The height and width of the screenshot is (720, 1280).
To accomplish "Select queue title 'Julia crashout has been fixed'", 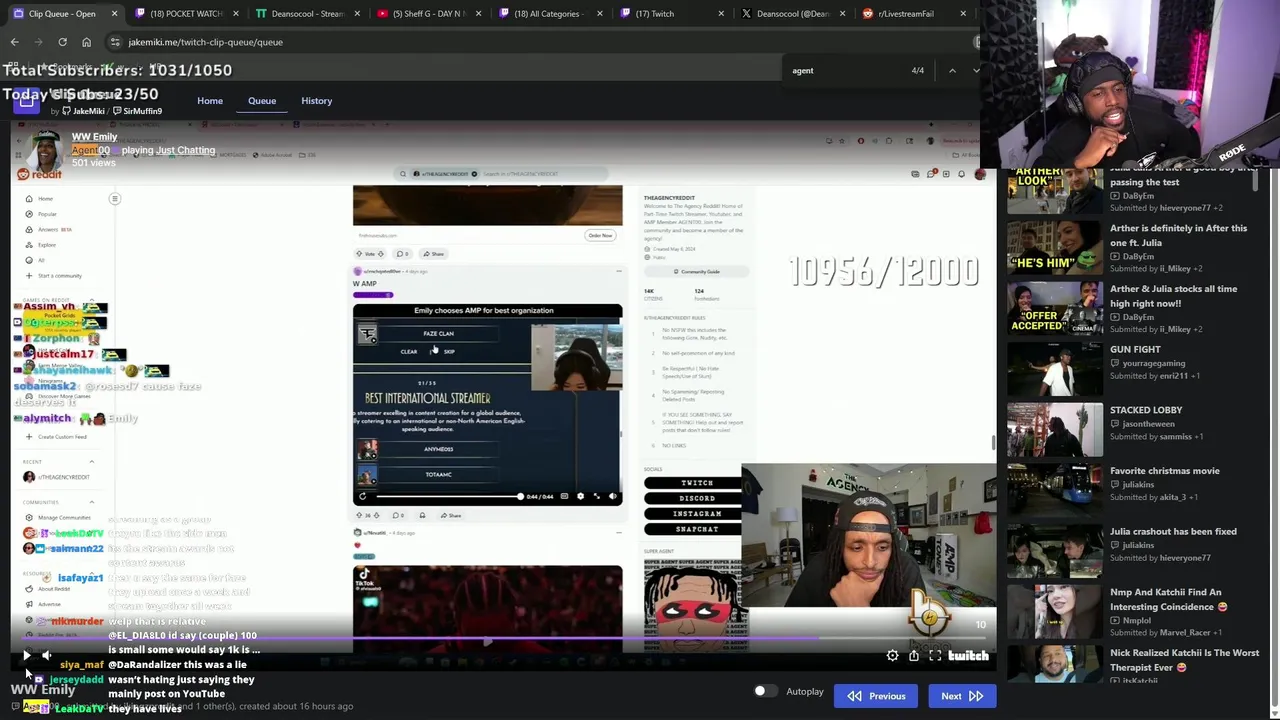I will coord(1173,532).
